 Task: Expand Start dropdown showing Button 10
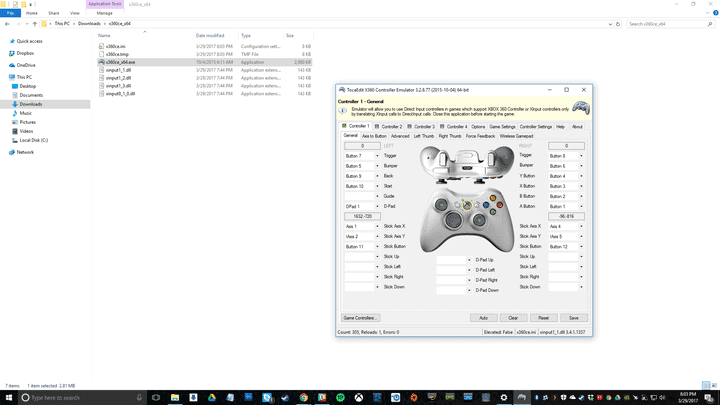tap(377, 186)
